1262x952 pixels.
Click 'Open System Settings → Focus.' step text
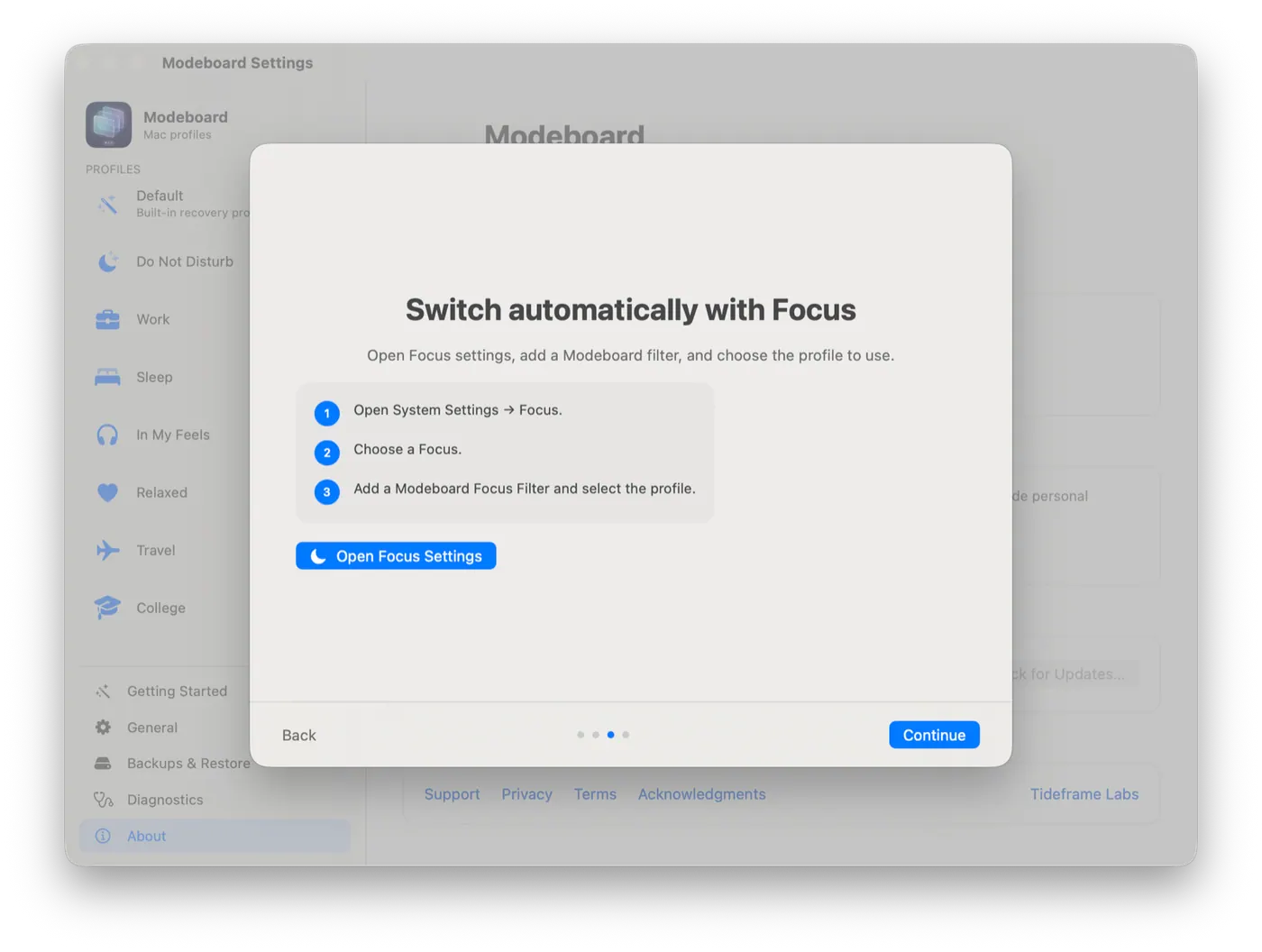[x=458, y=410]
